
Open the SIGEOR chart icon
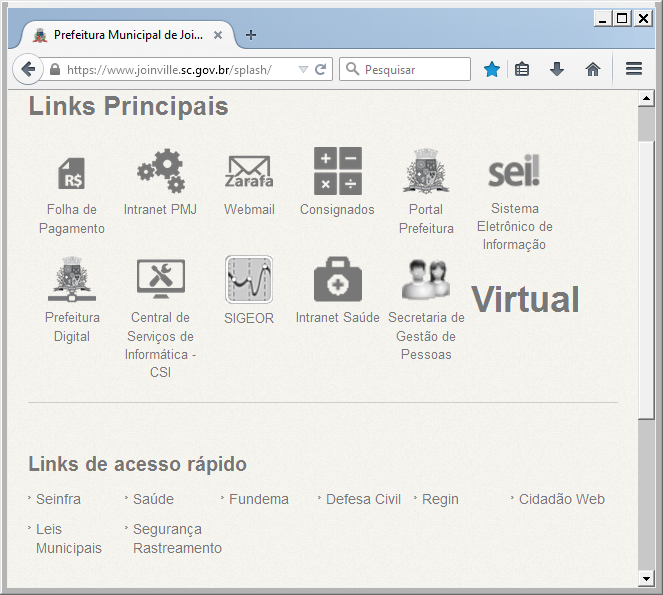pyautogui.click(x=249, y=279)
